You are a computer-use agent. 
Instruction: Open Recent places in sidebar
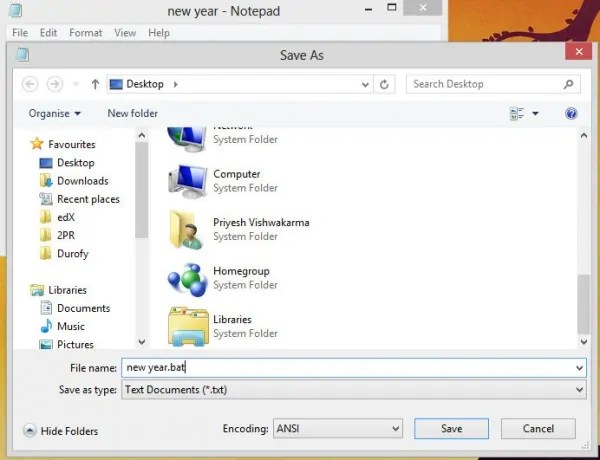point(80,199)
